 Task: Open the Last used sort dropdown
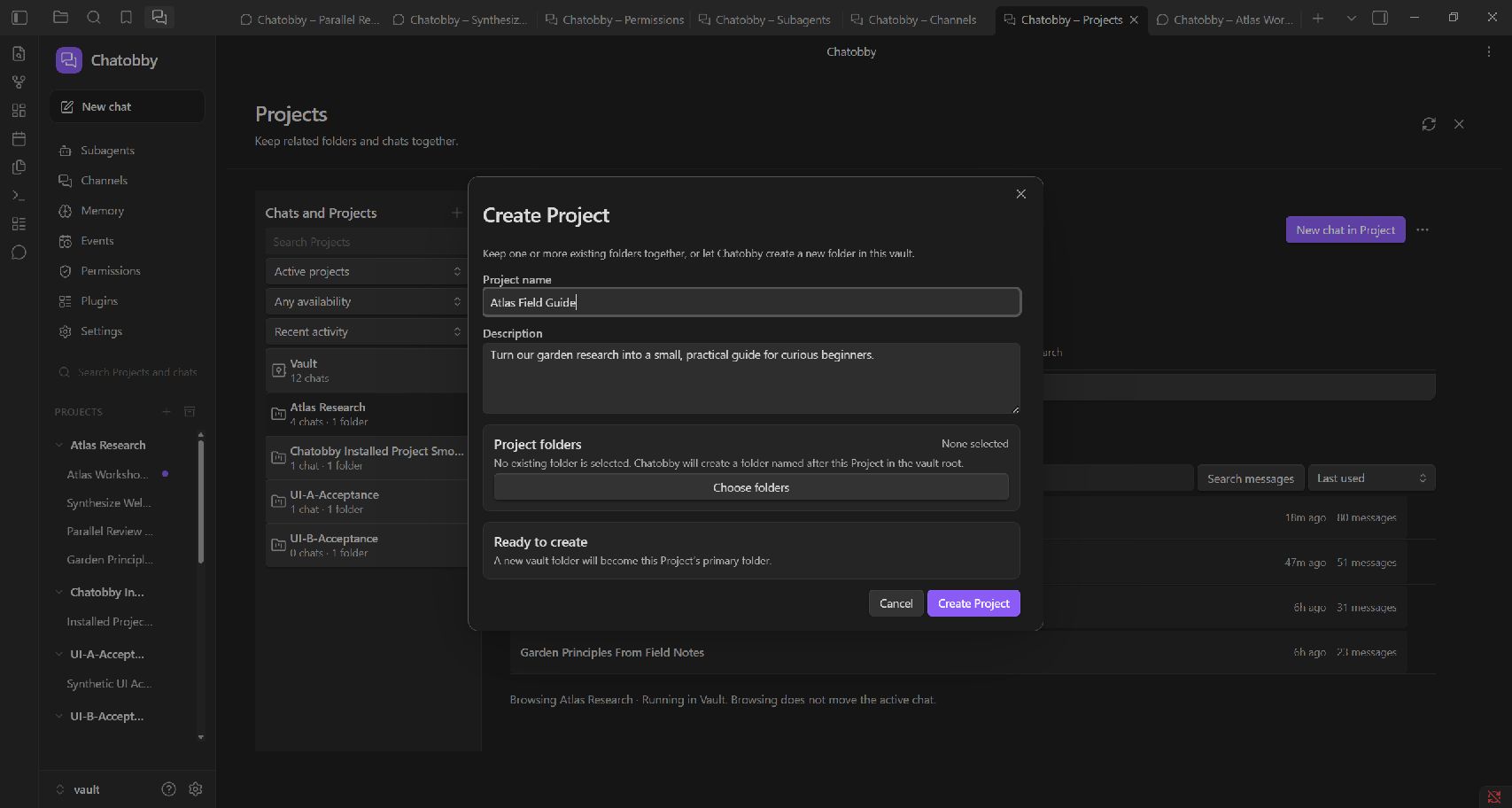[1372, 478]
